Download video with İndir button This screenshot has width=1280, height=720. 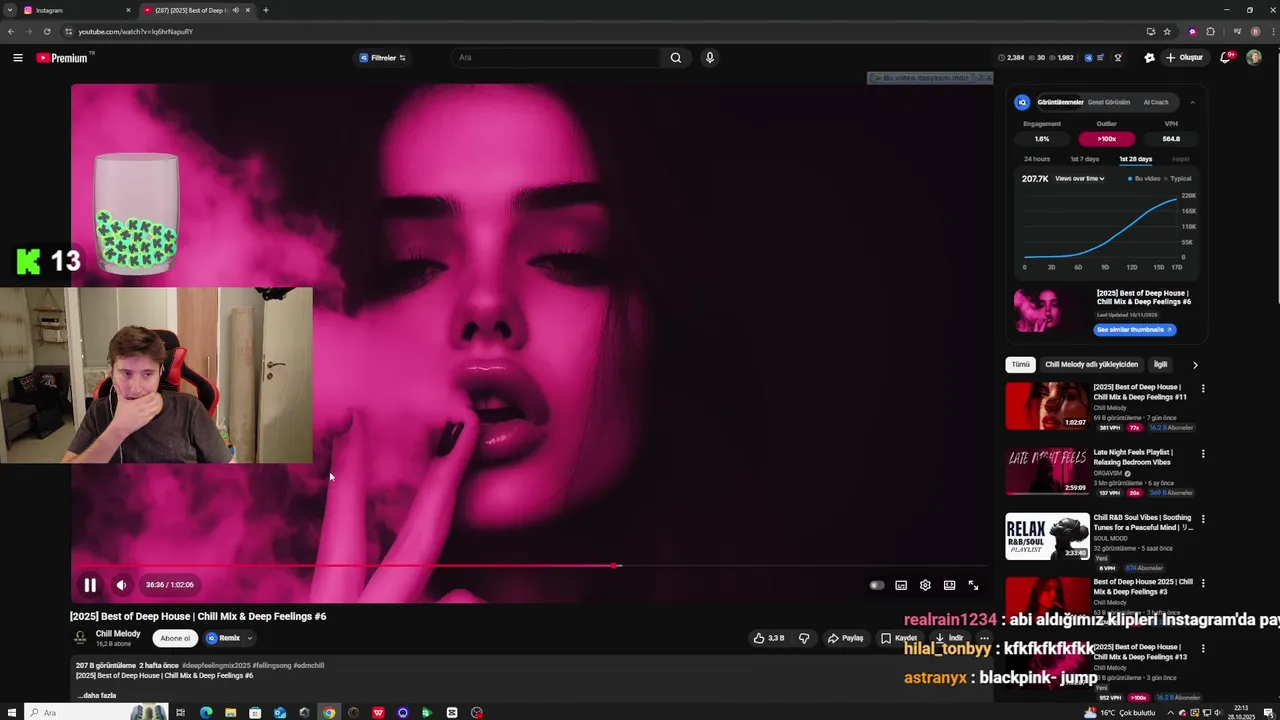pyautogui.click(x=950, y=638)
